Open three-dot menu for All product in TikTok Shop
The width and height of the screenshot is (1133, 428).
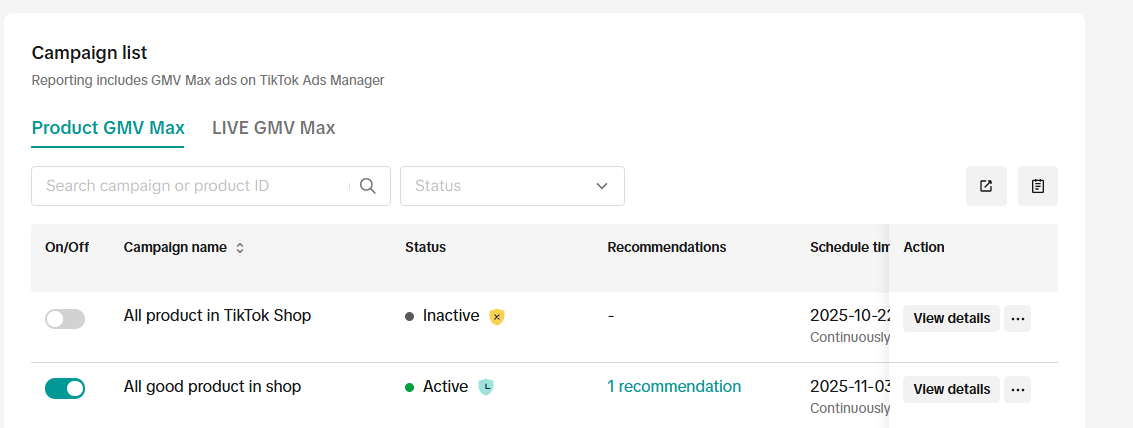pyautogui.click(x=1017, y=319)
